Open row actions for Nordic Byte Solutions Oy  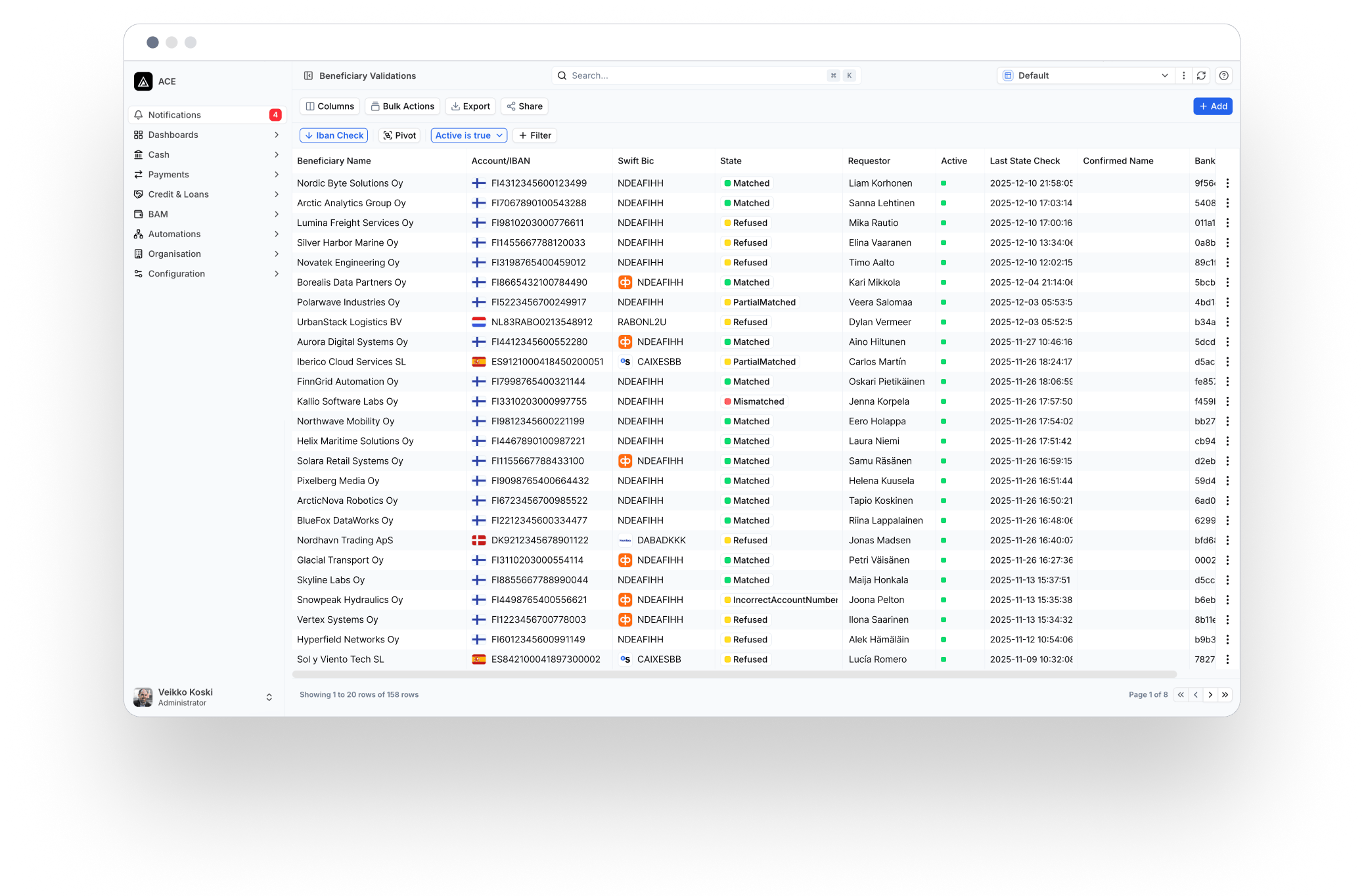[1227, 183]
